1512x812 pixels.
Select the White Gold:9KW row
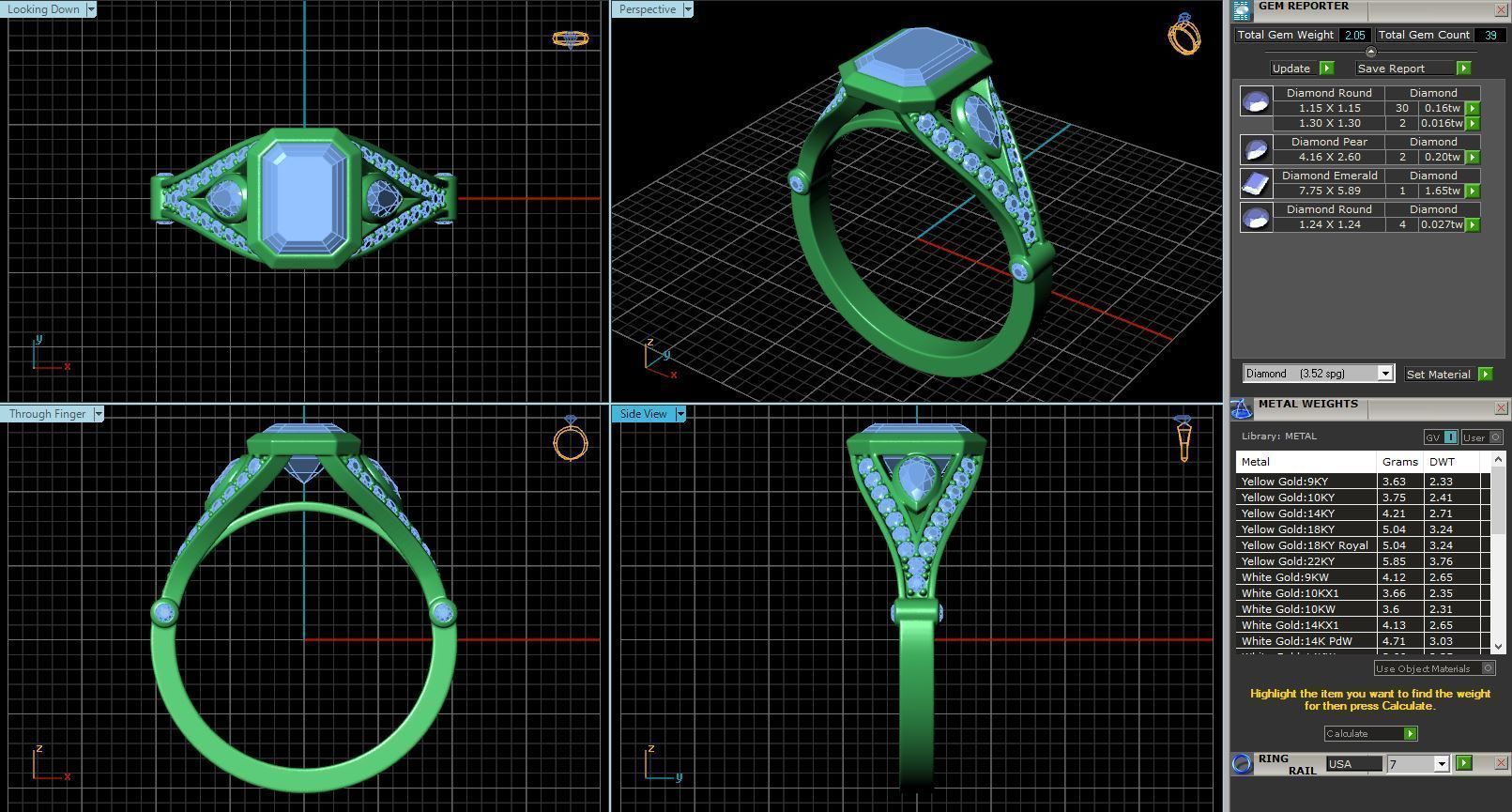[x=1363, y=577]
